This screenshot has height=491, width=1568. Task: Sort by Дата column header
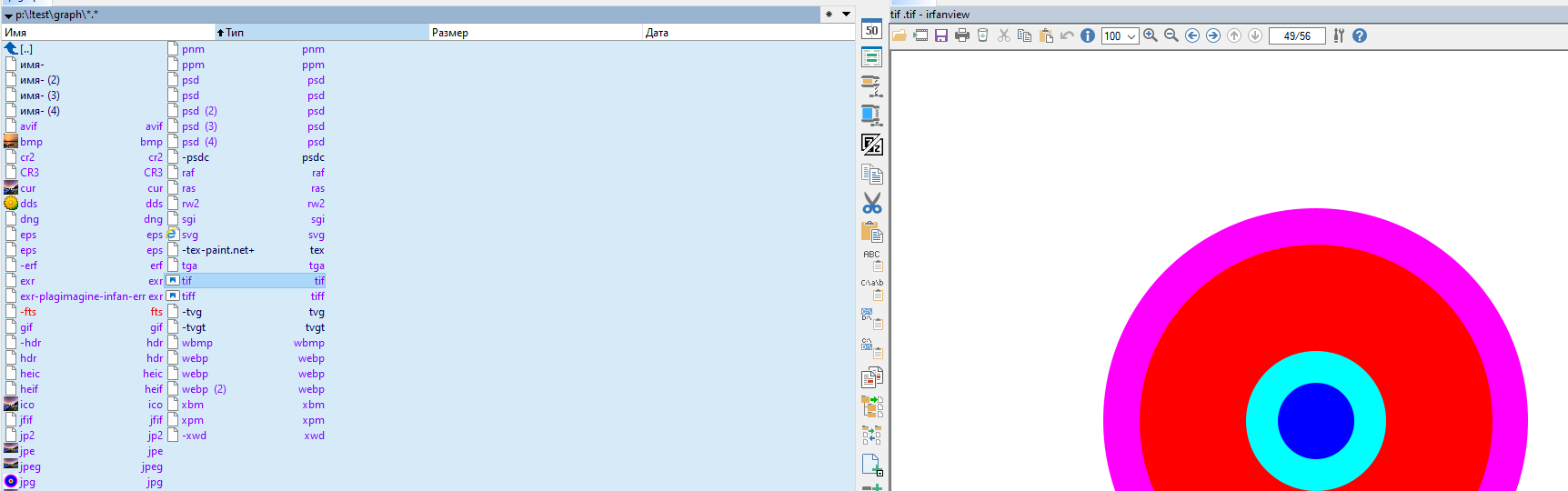coord(749,32)
